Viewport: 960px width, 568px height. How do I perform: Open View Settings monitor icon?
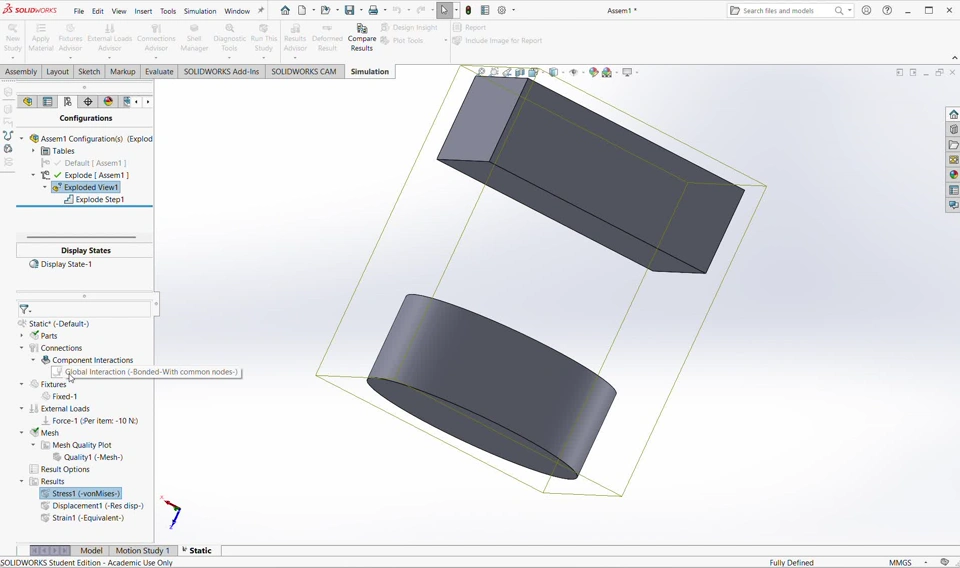(x=627, y=72)
